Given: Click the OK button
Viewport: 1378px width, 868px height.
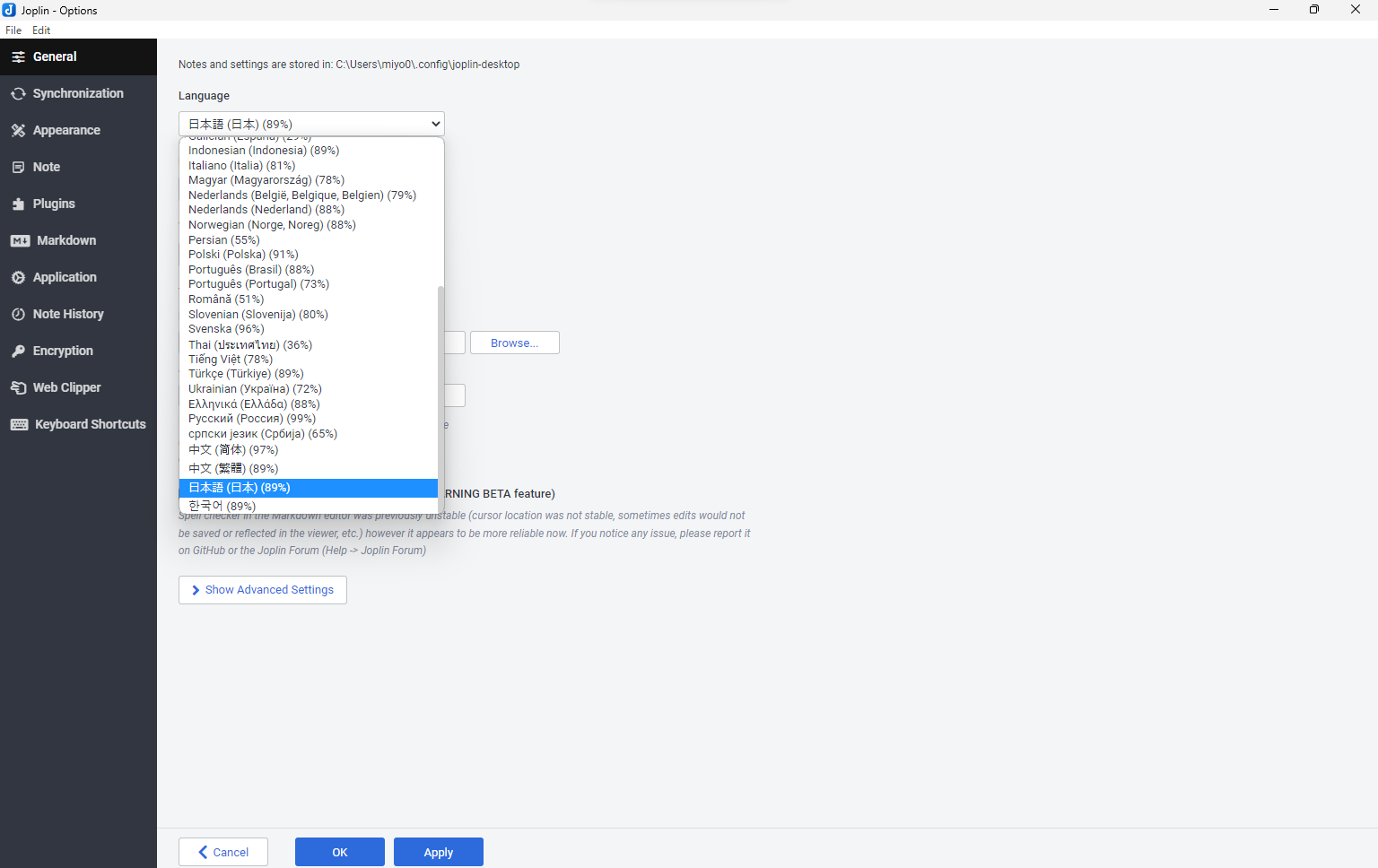Looking at the screenshot, I should 339,852.
